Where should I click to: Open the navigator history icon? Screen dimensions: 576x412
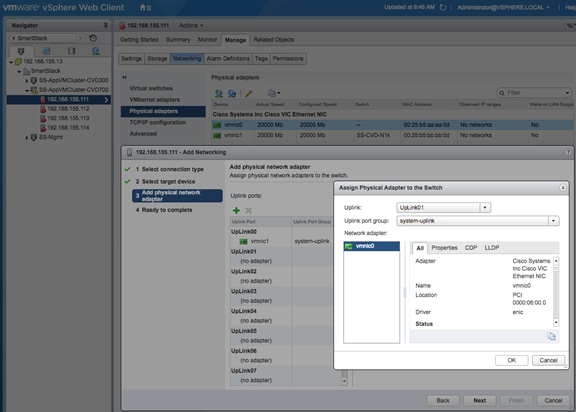93,38
